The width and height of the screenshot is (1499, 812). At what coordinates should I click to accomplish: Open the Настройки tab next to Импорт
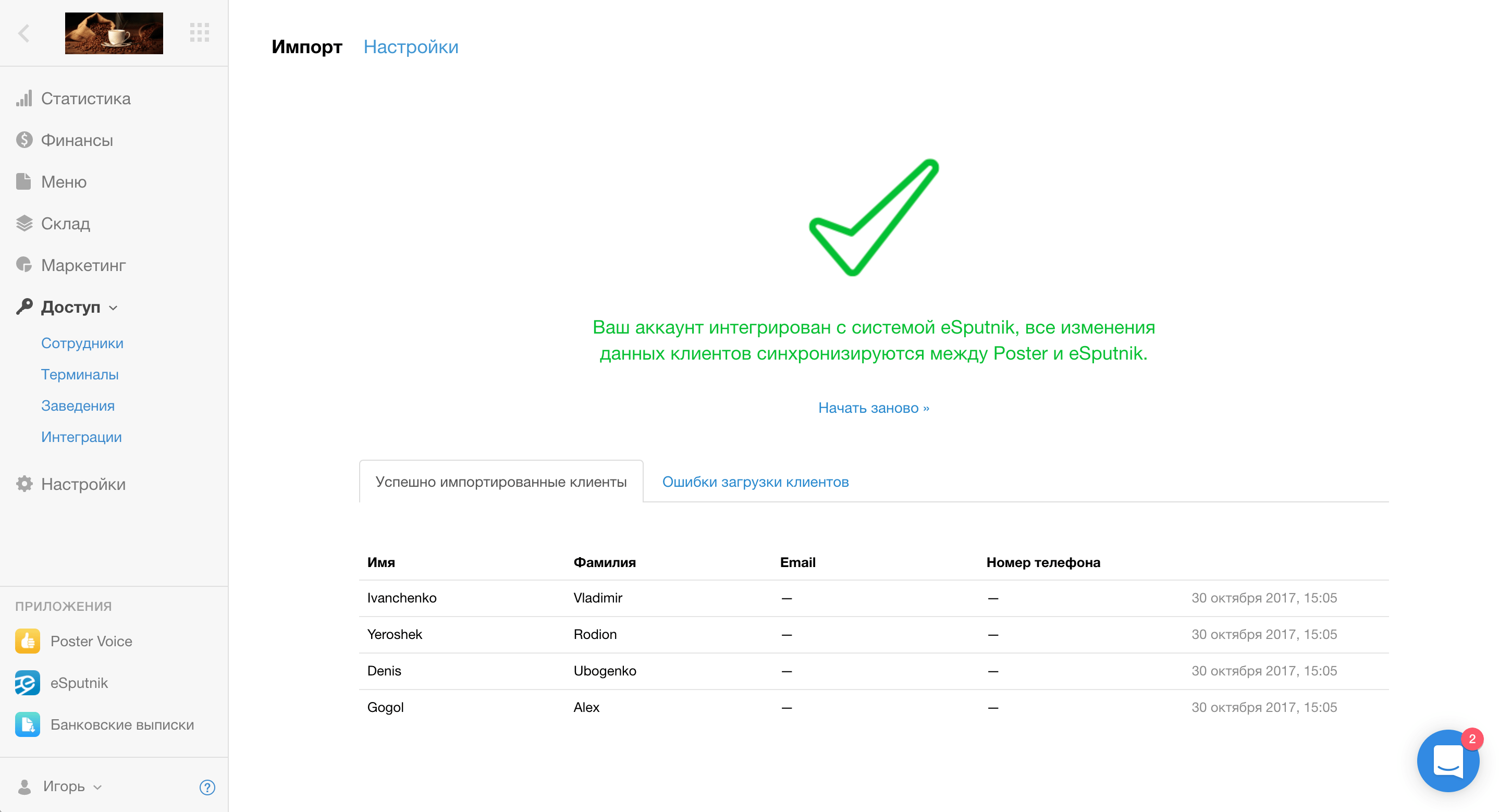pyautogui.click(x=411, y=46)
